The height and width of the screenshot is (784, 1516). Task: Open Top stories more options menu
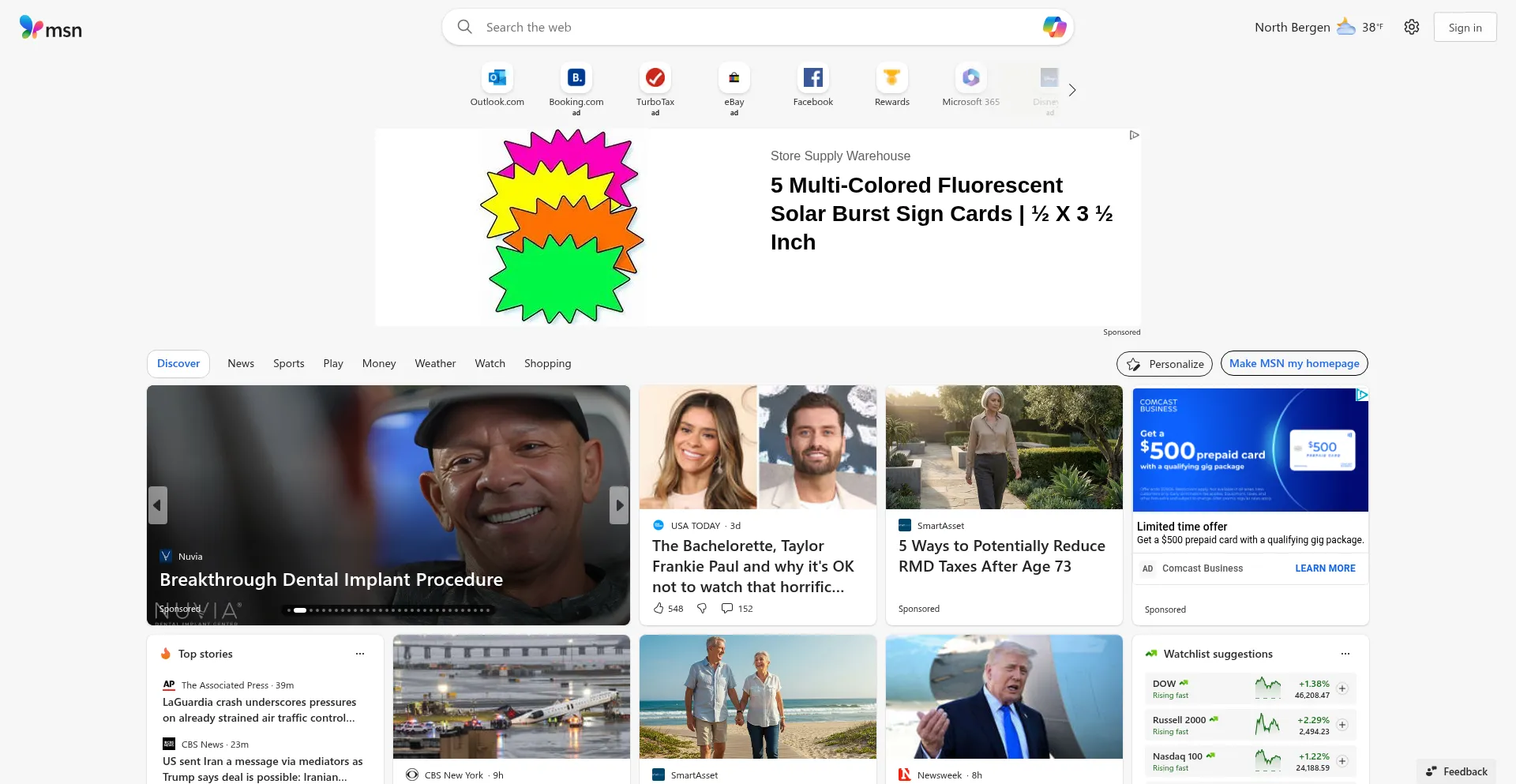click(360, 654)
